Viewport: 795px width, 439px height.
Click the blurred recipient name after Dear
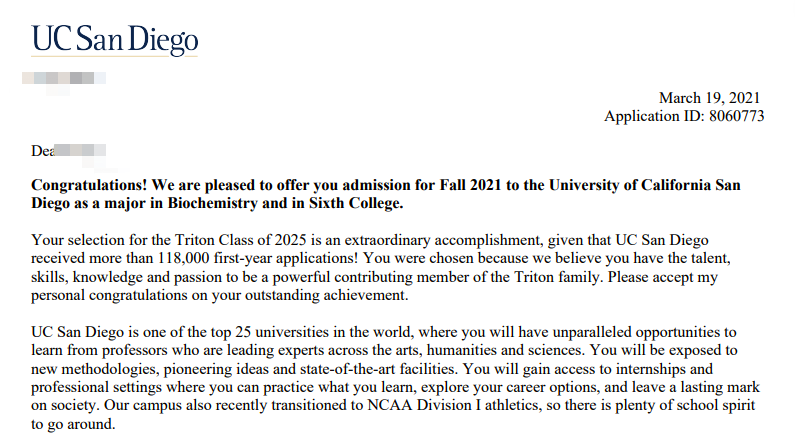[80, 151]
